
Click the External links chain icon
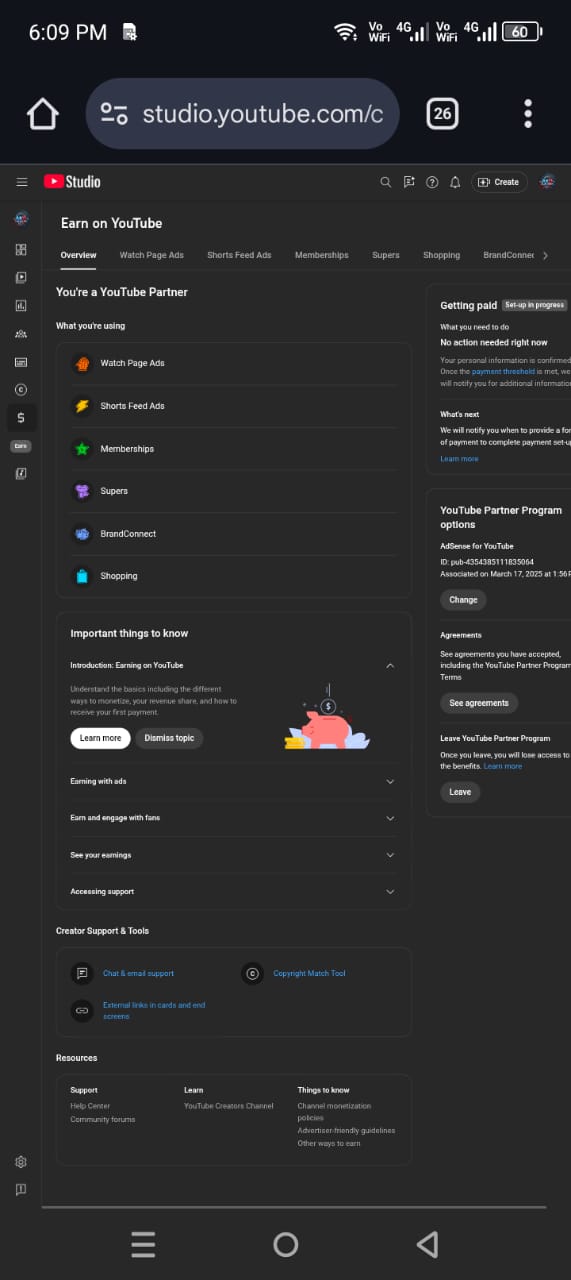pyautogui.click(x=82, y=1010)
